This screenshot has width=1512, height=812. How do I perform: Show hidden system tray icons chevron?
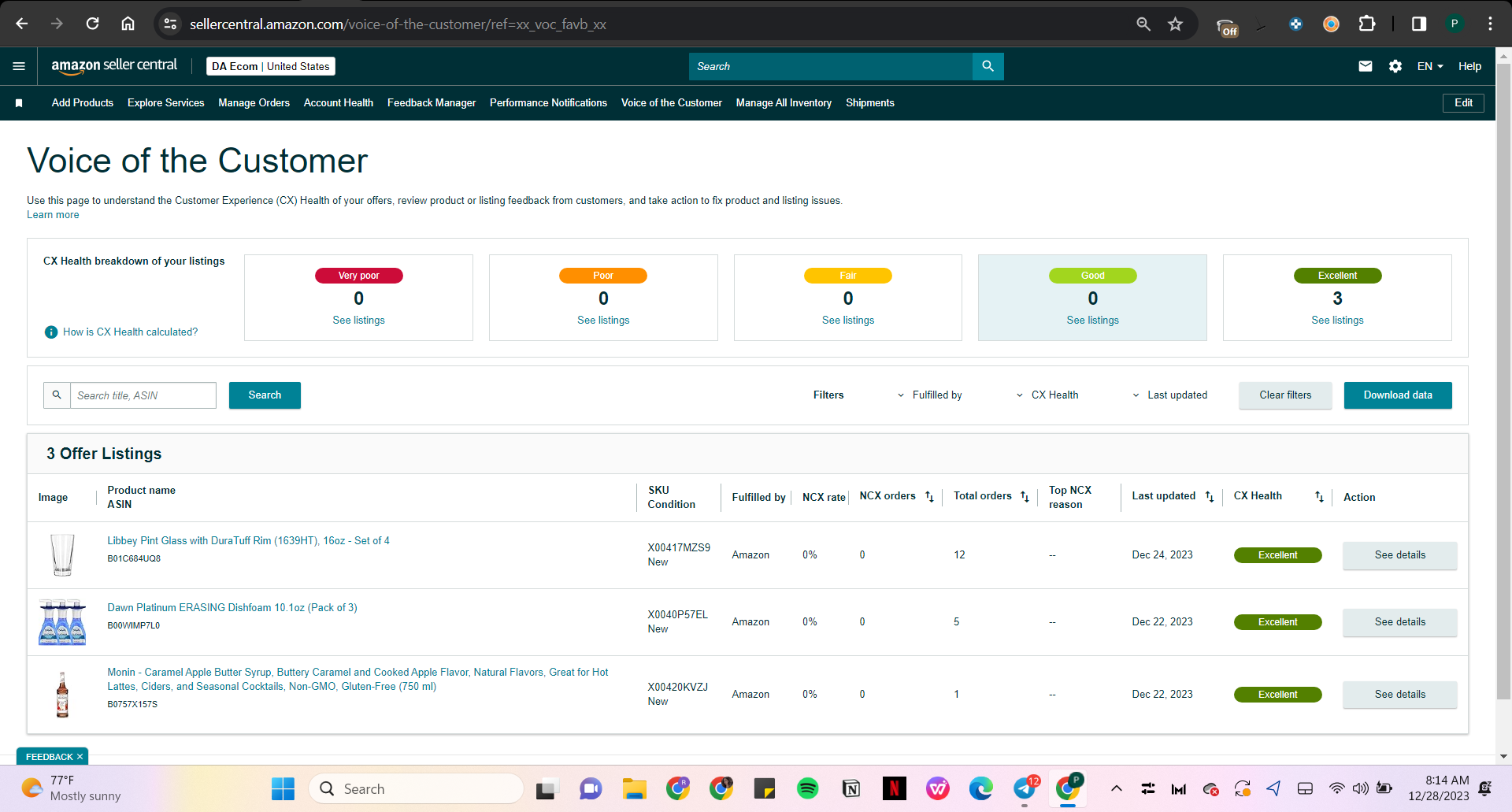[x=1116, y=788]
